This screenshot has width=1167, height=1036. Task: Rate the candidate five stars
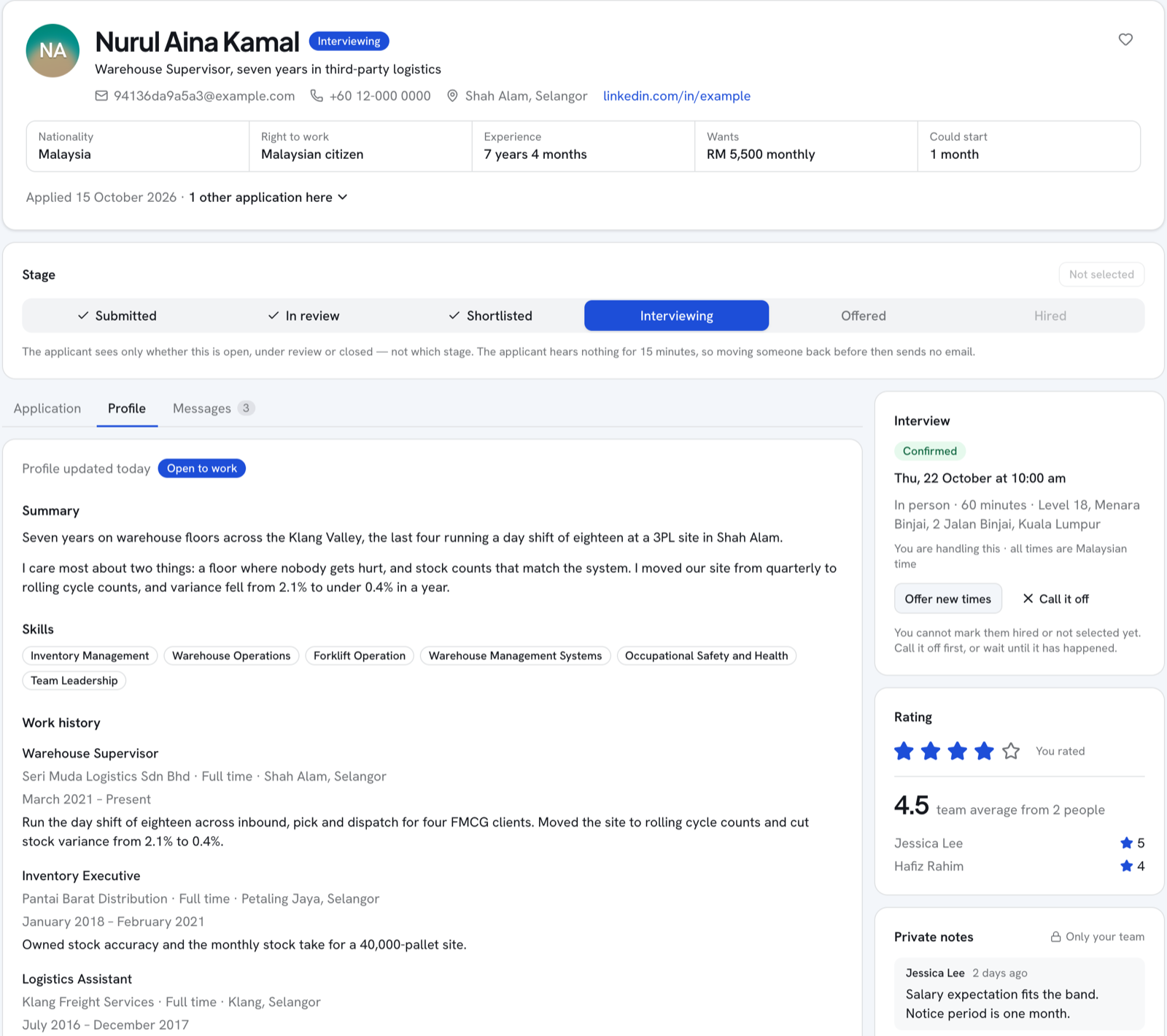[x=1011, y=751]
